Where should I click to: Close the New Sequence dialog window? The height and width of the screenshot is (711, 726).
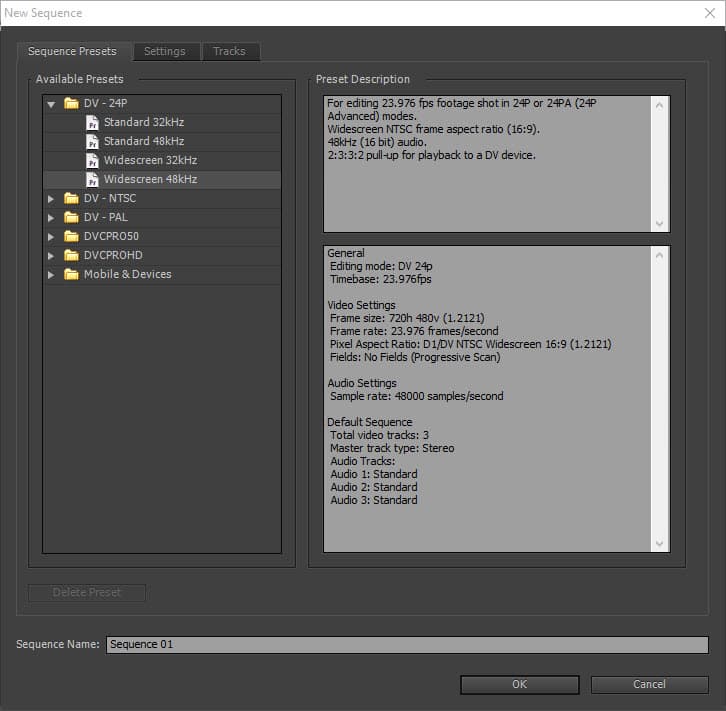709,13
